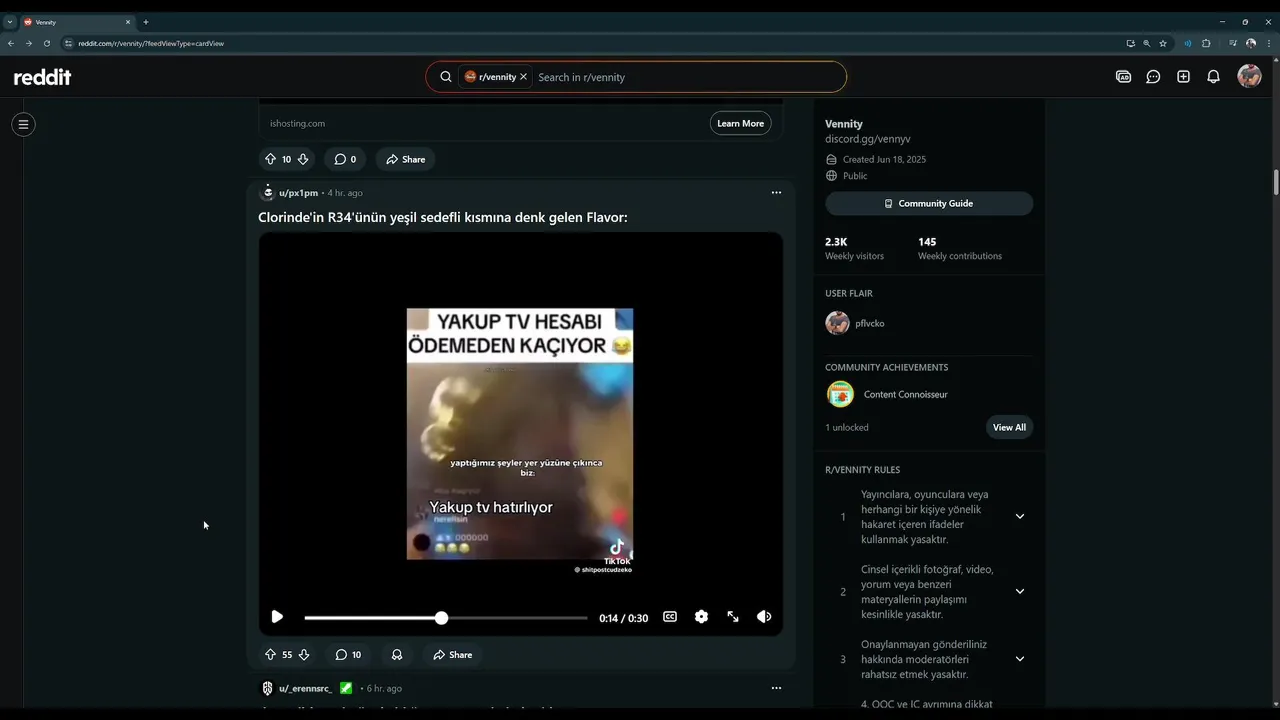1280x720 pixels.
Task: Open user u/px1pm's profile
Action: click(x=298, y=193)
